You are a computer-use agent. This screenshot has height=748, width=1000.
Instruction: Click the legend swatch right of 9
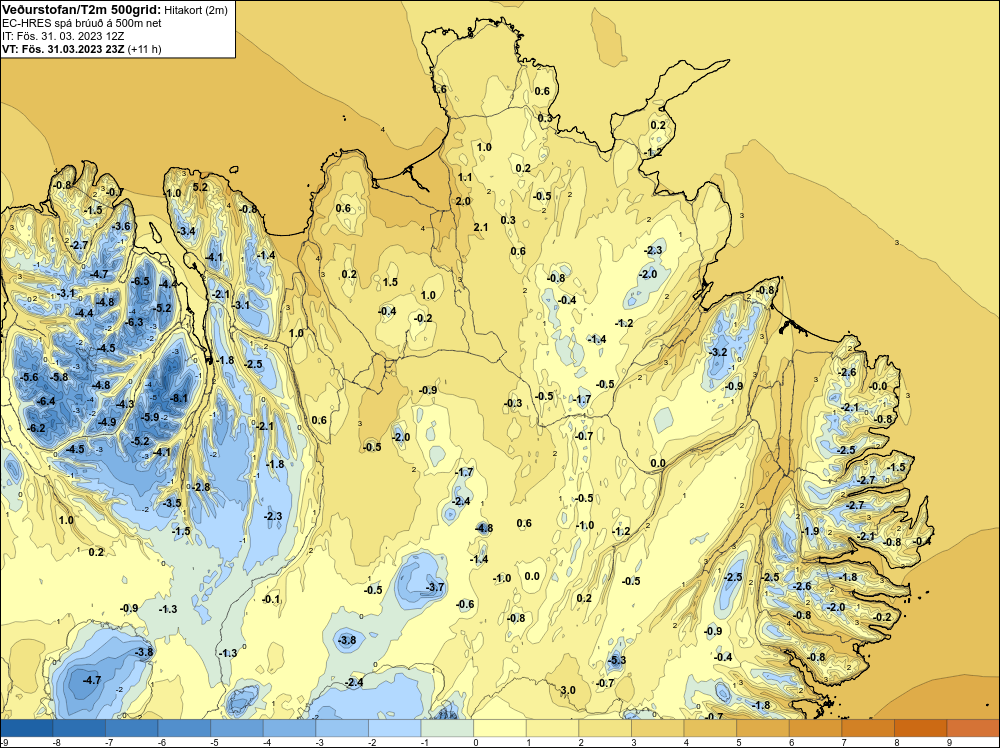click(973, 728)
